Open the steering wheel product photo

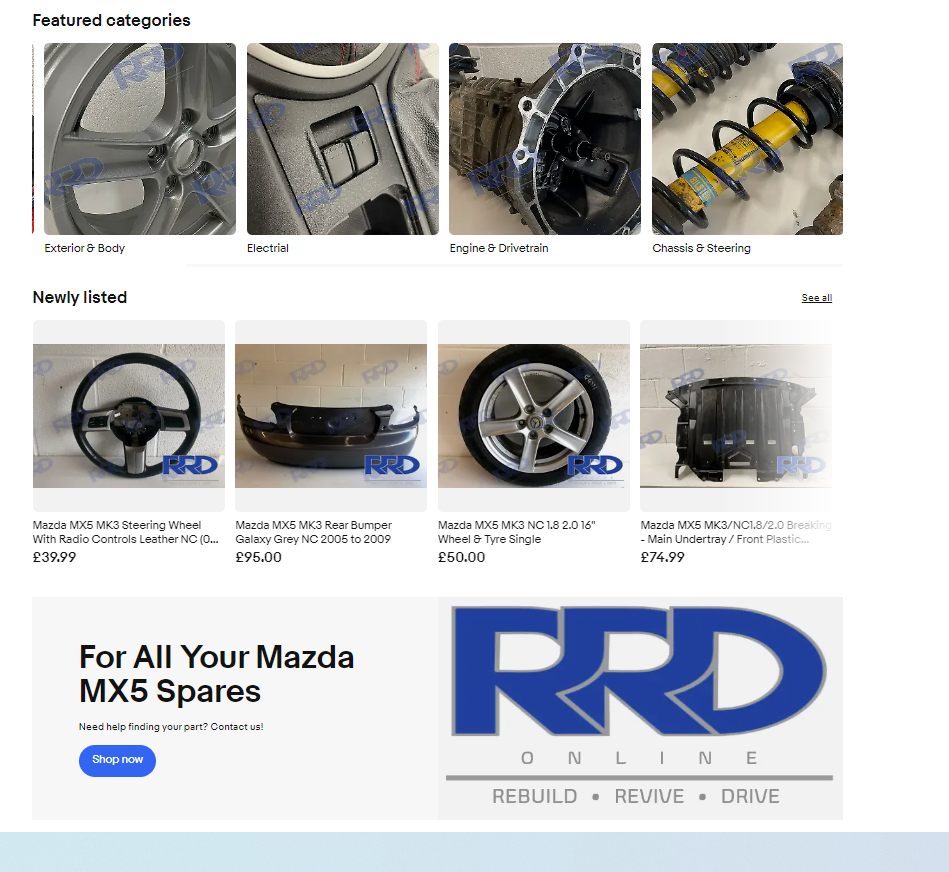click(x=129, y=416)
